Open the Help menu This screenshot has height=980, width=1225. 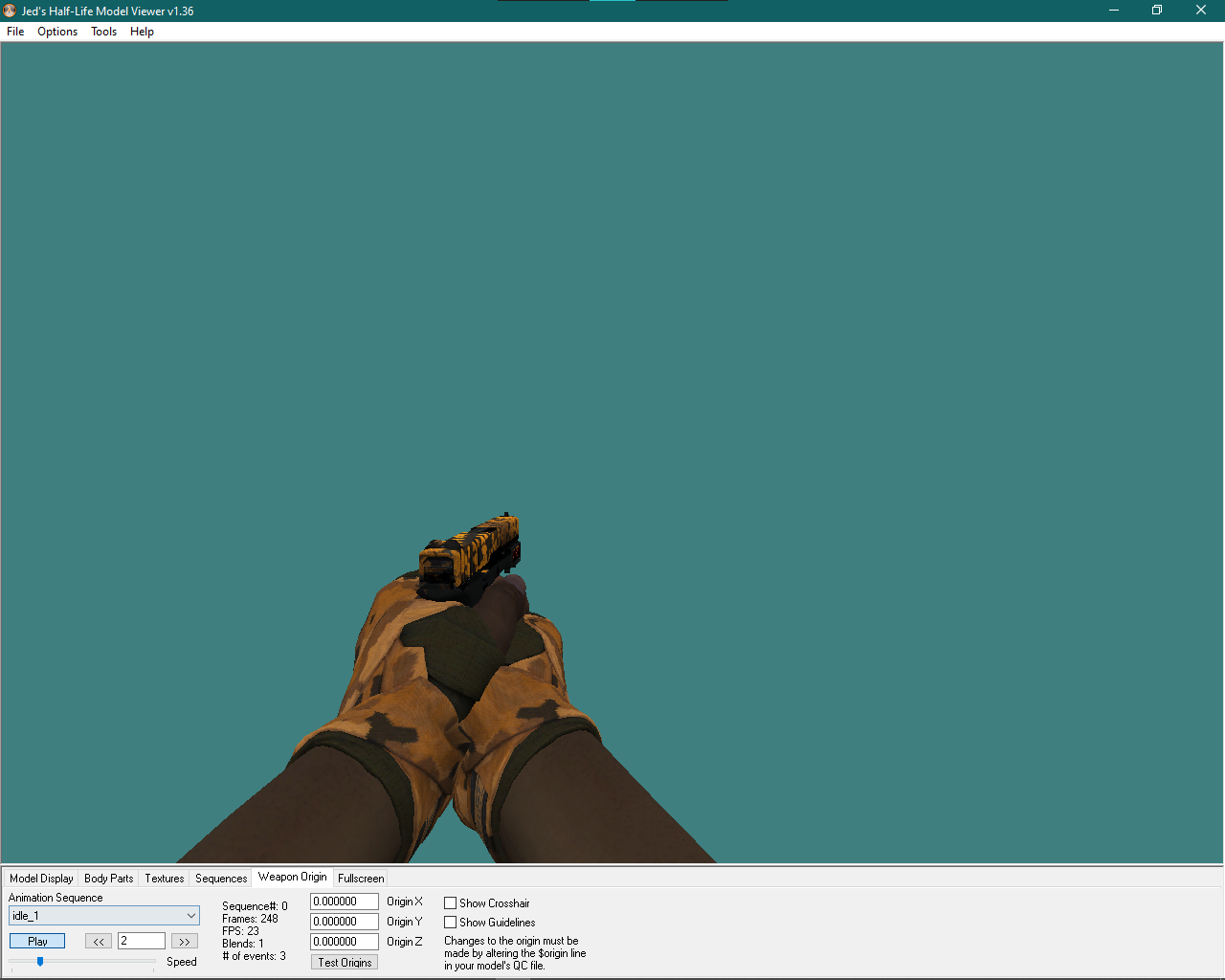point(142,32)
